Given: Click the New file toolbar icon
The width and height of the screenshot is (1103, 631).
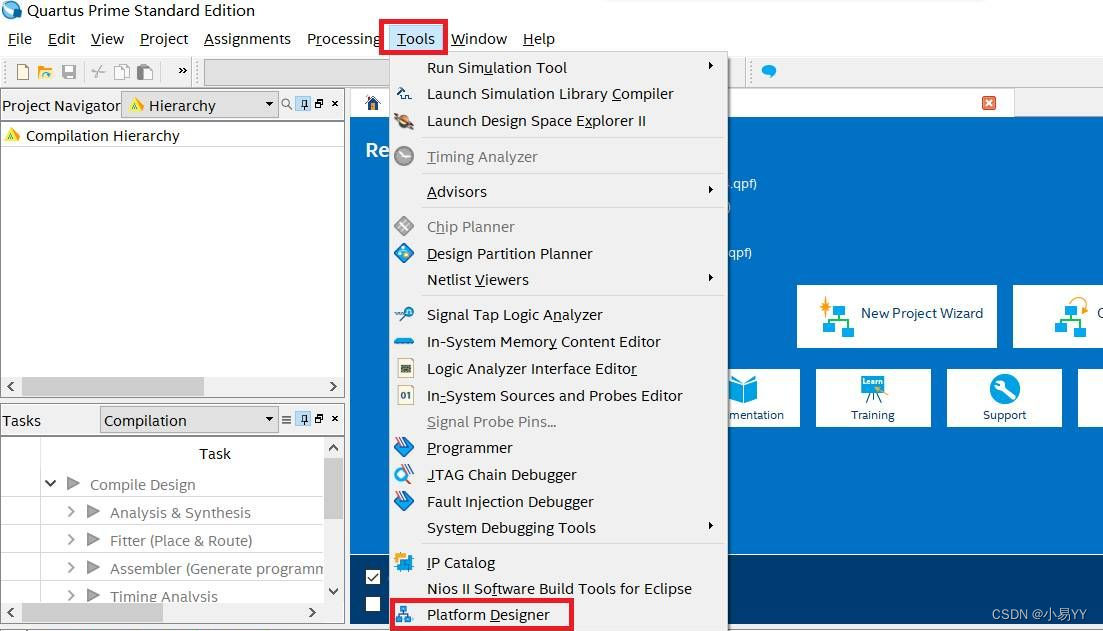Looking at the screenshot, I should tap(23, 72).
